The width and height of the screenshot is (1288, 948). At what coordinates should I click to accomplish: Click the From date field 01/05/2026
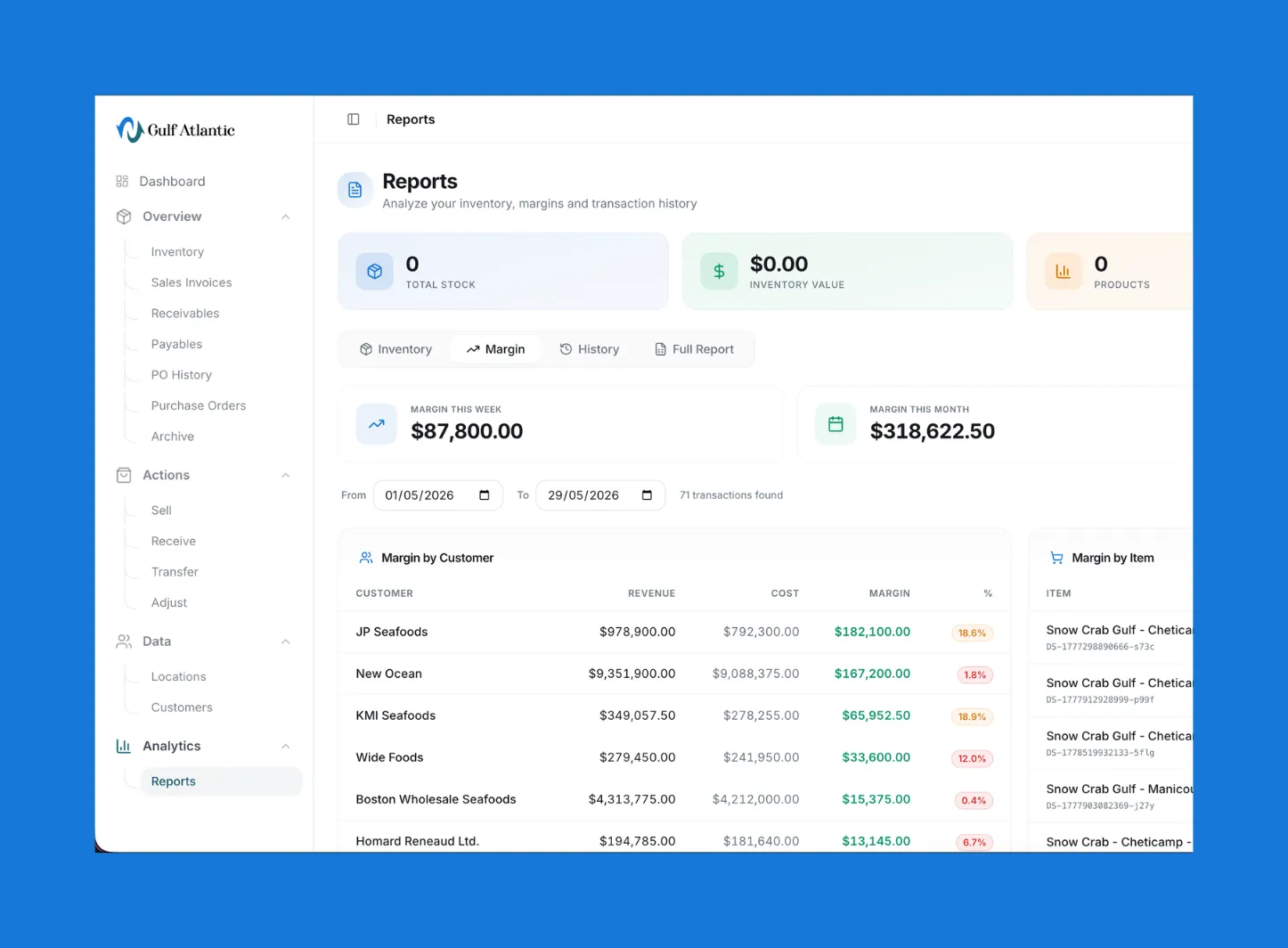pyautogui.click(x=438, y=495)
